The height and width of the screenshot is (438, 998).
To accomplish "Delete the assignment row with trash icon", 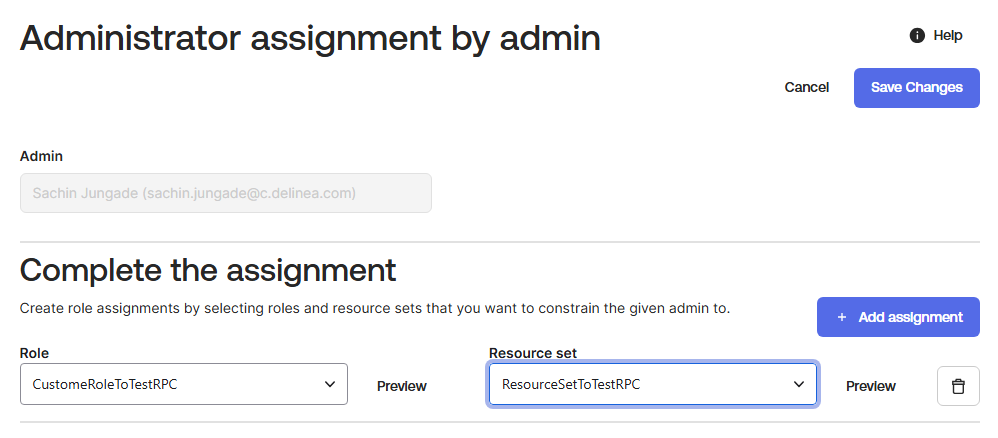I will tap(958, 386).
